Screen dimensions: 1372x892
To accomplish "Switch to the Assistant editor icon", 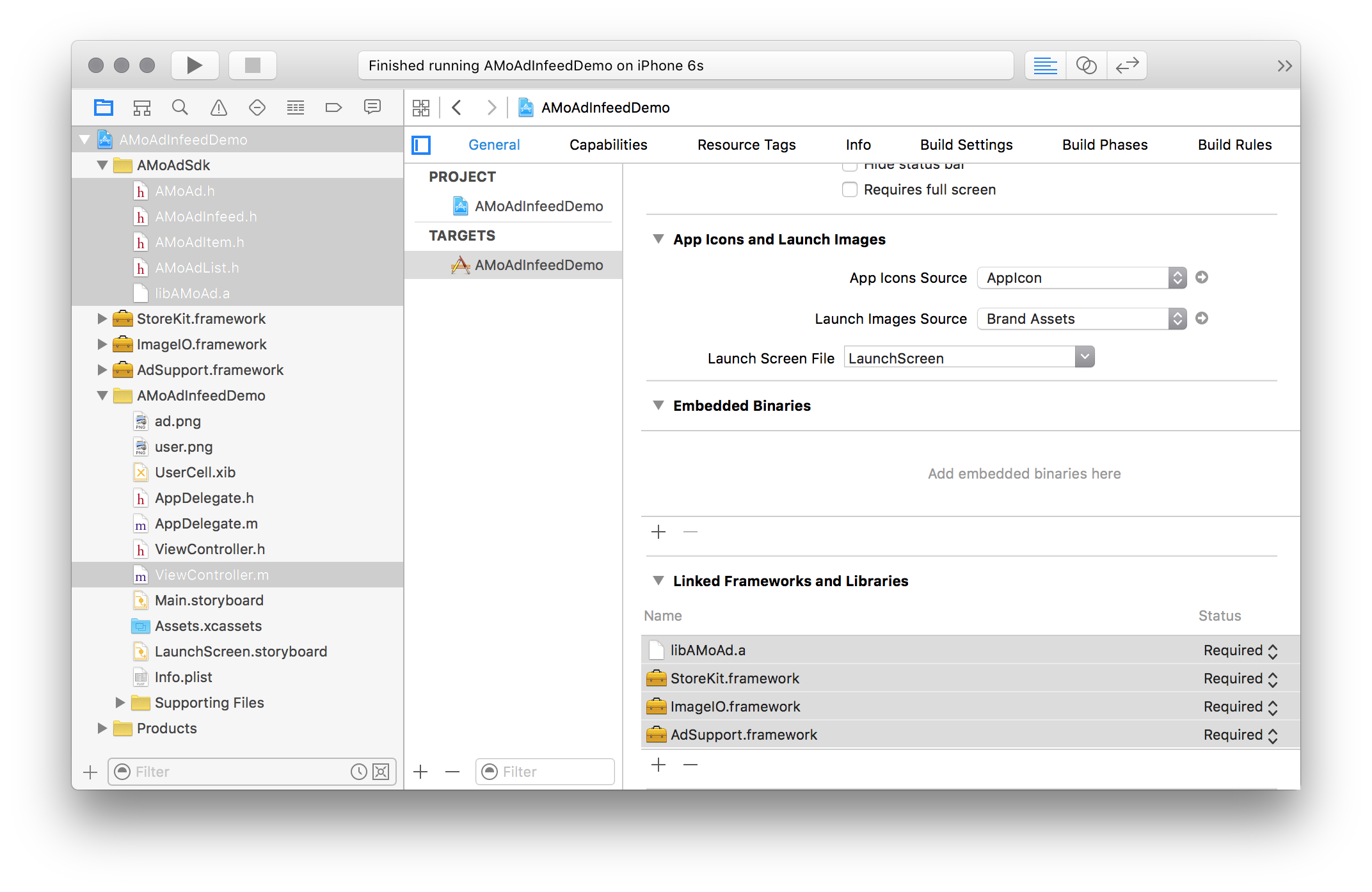I will point(1086,65).
